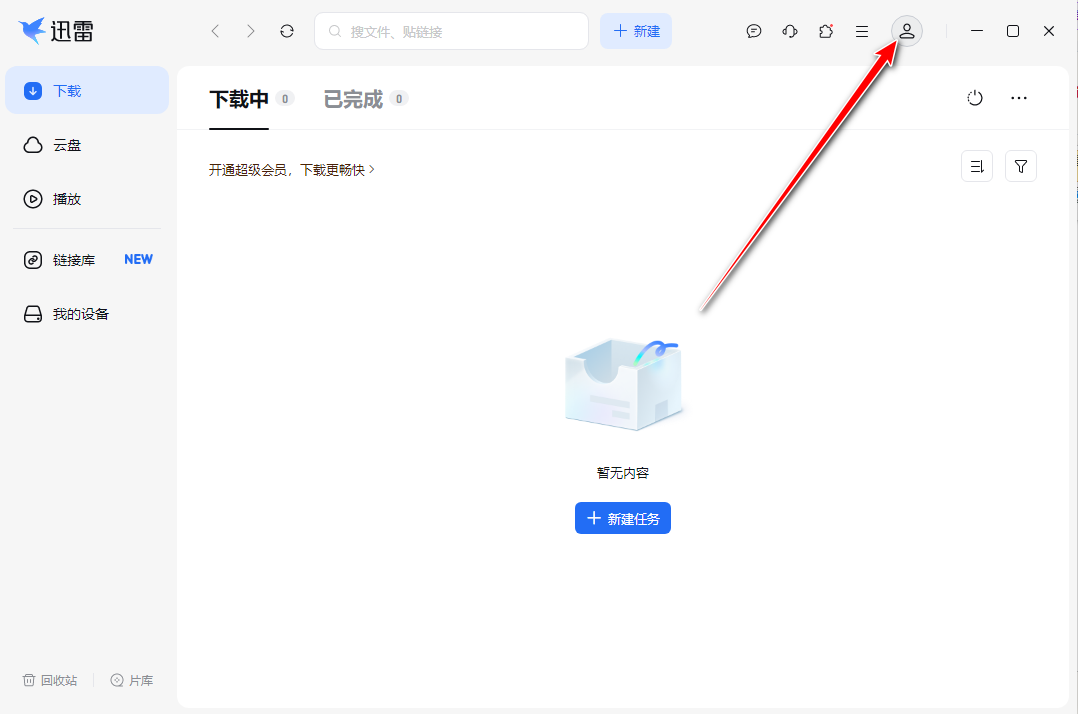Open the filter funnel icon

click(1021, 166)
